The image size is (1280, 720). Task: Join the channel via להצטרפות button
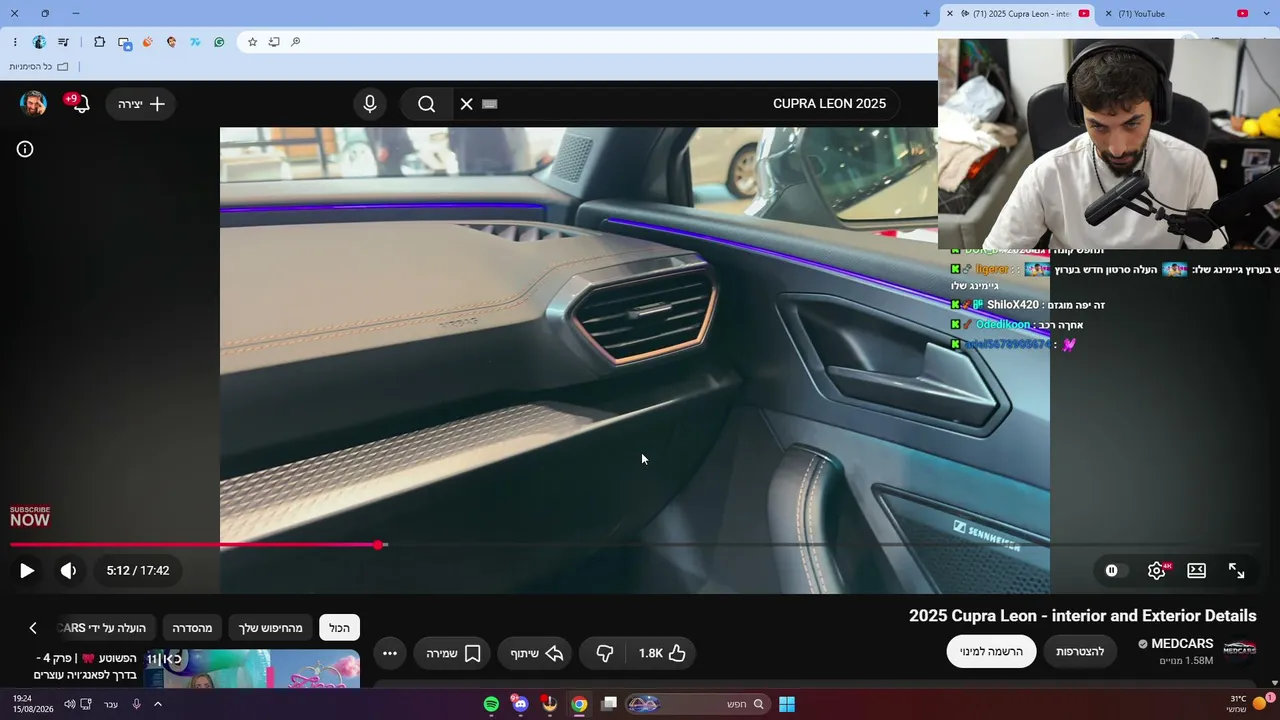(x=1080, y=652)
